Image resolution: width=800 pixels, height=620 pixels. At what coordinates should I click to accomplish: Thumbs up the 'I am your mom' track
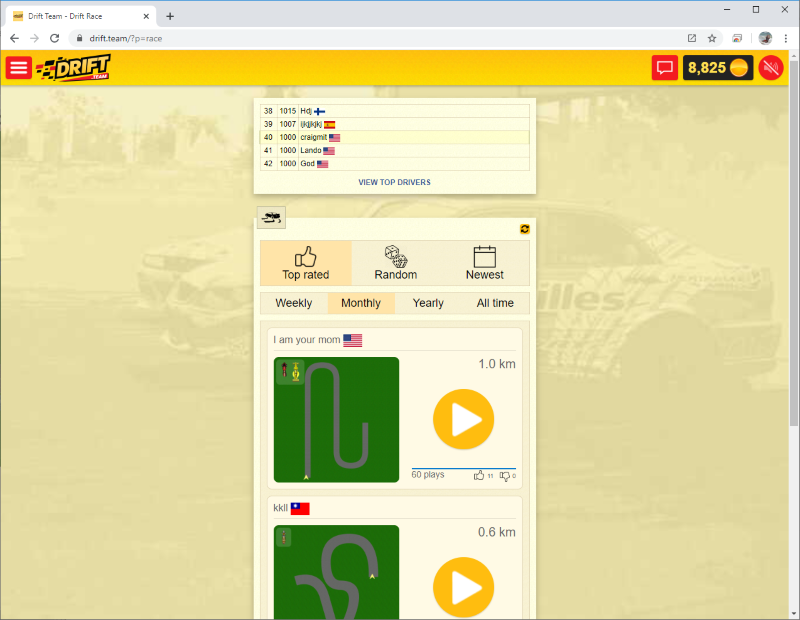[x=479, y=475]
